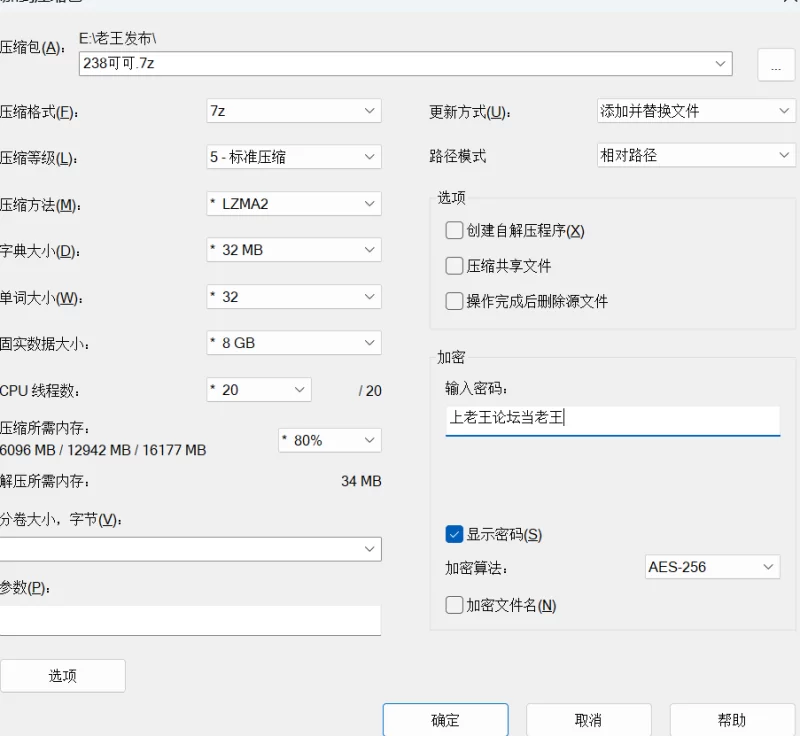Toggle compress shared files checkbox

click(455, 266)
